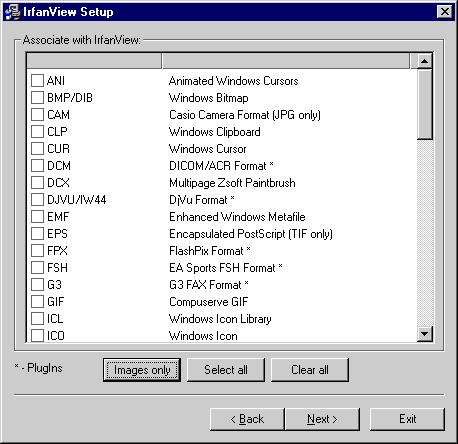
Task: Click the 'Windows Clipboard' description
Action: coord(215,132)
